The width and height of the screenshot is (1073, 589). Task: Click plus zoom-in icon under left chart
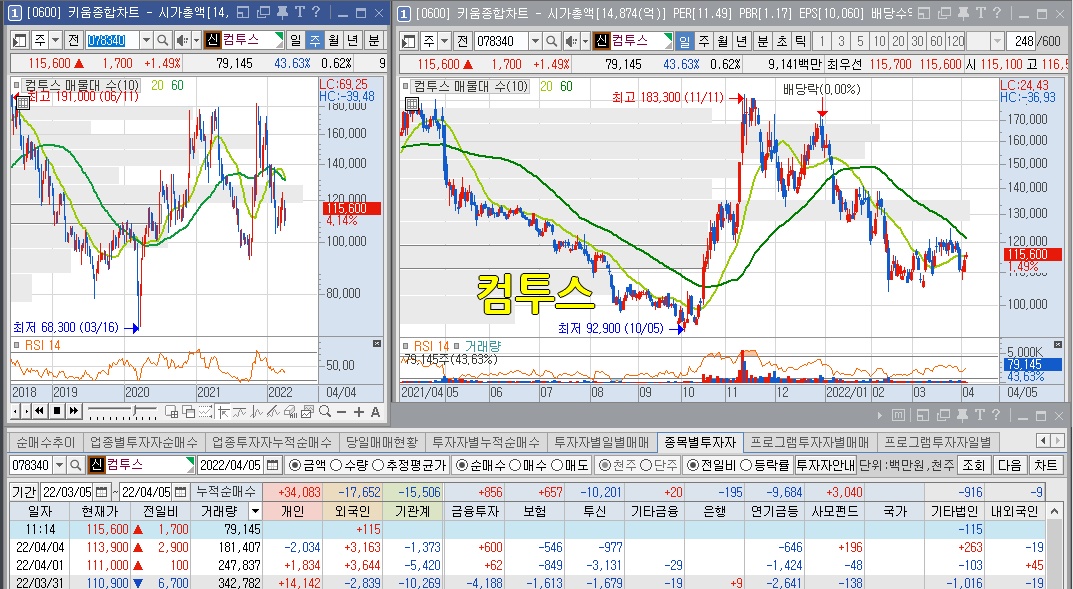click(359, 412)
